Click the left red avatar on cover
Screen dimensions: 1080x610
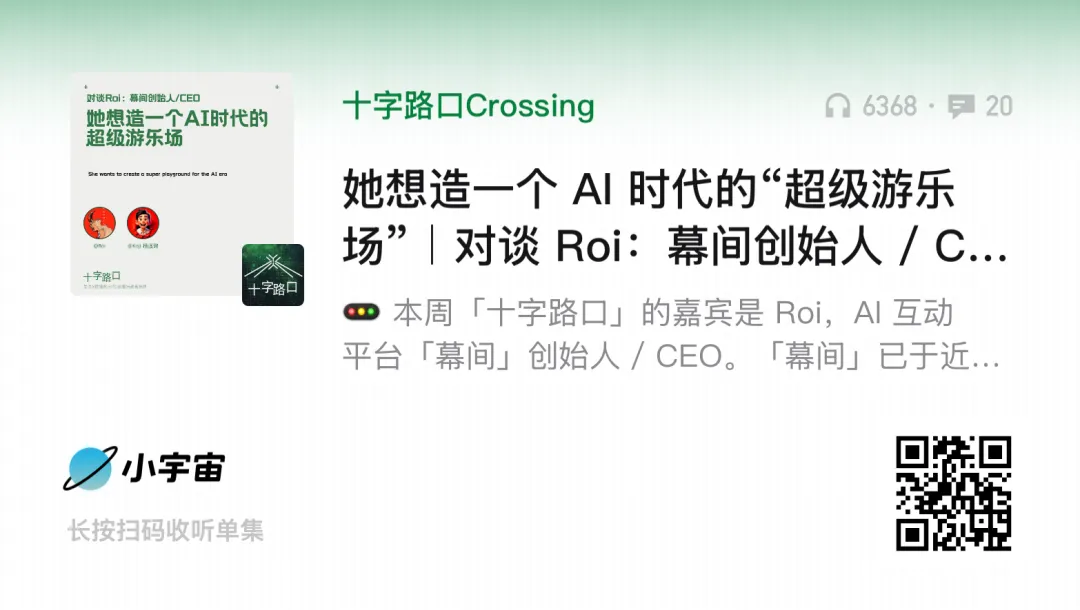point(99,223)
